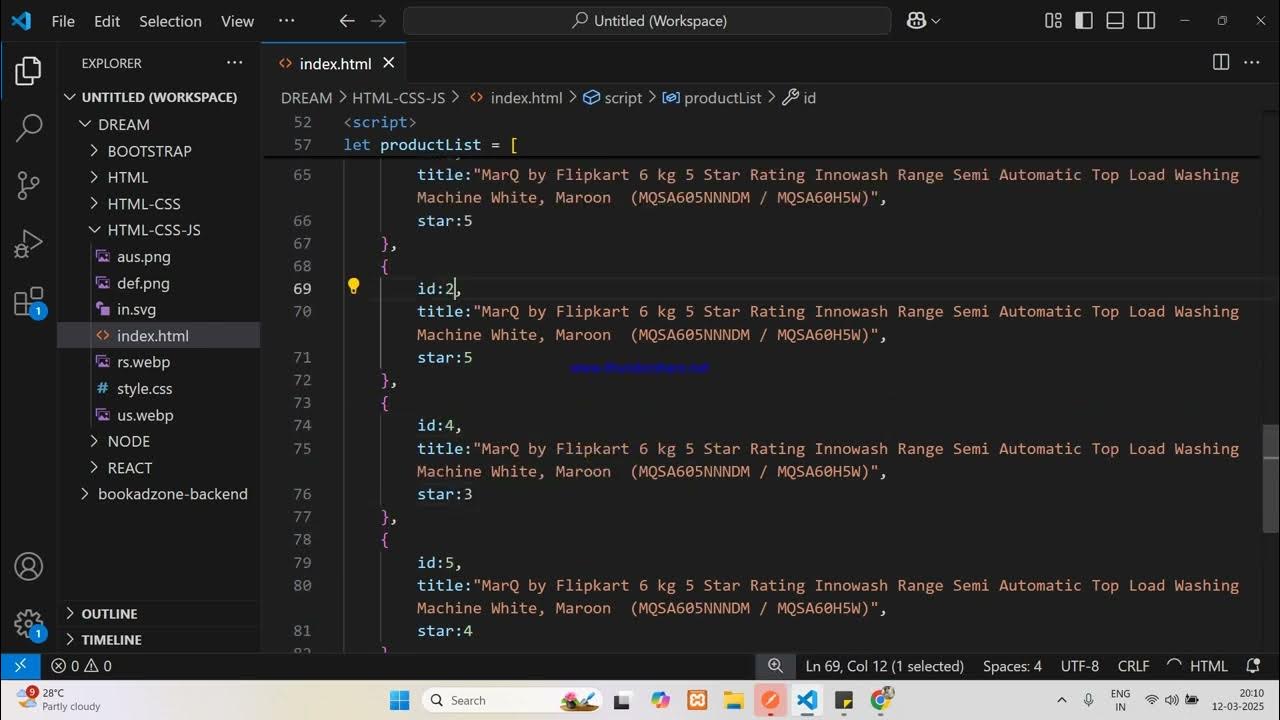This screenshot has height=720, width=1280.
Task: Click the Split Editor Right icon
Action: [x=1220, y=62]
